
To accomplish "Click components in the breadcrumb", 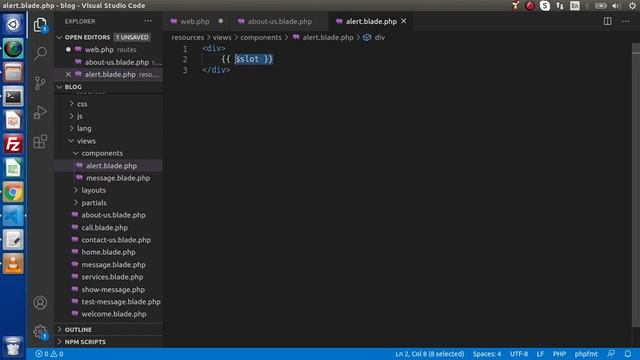I will tap(261, 37).
